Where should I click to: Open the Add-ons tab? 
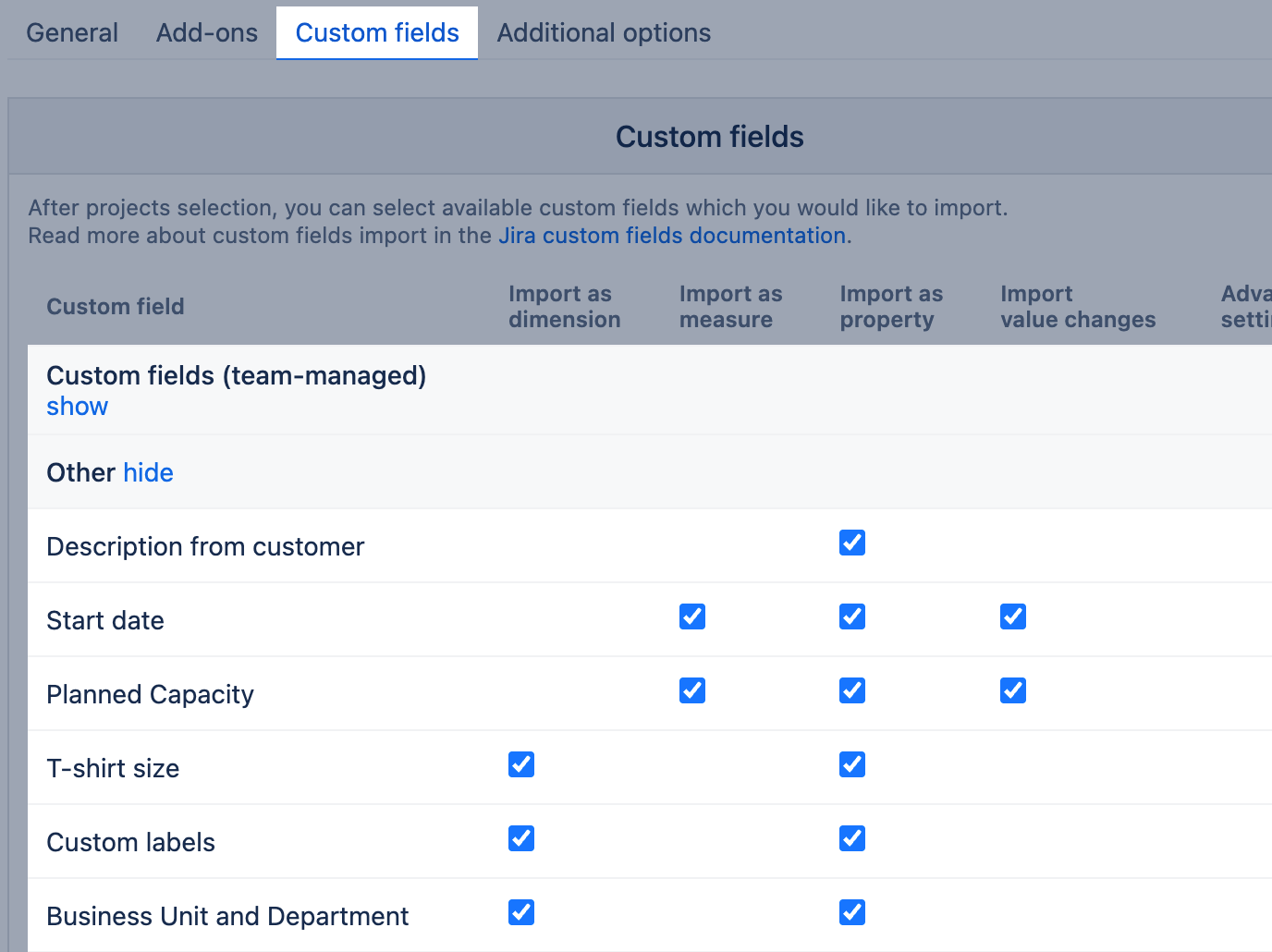pyautogui.click(x=207, y=33)
